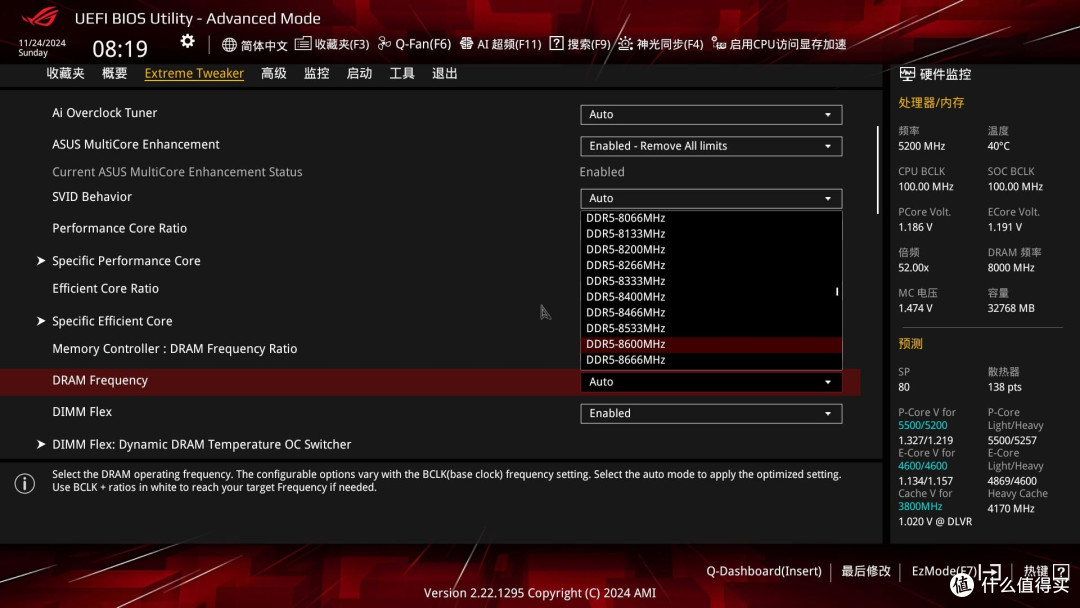The width and height of the screenshot is (1080, 608).
Task: Click the 5200 MHz frequency value
Action: [922, 146]
